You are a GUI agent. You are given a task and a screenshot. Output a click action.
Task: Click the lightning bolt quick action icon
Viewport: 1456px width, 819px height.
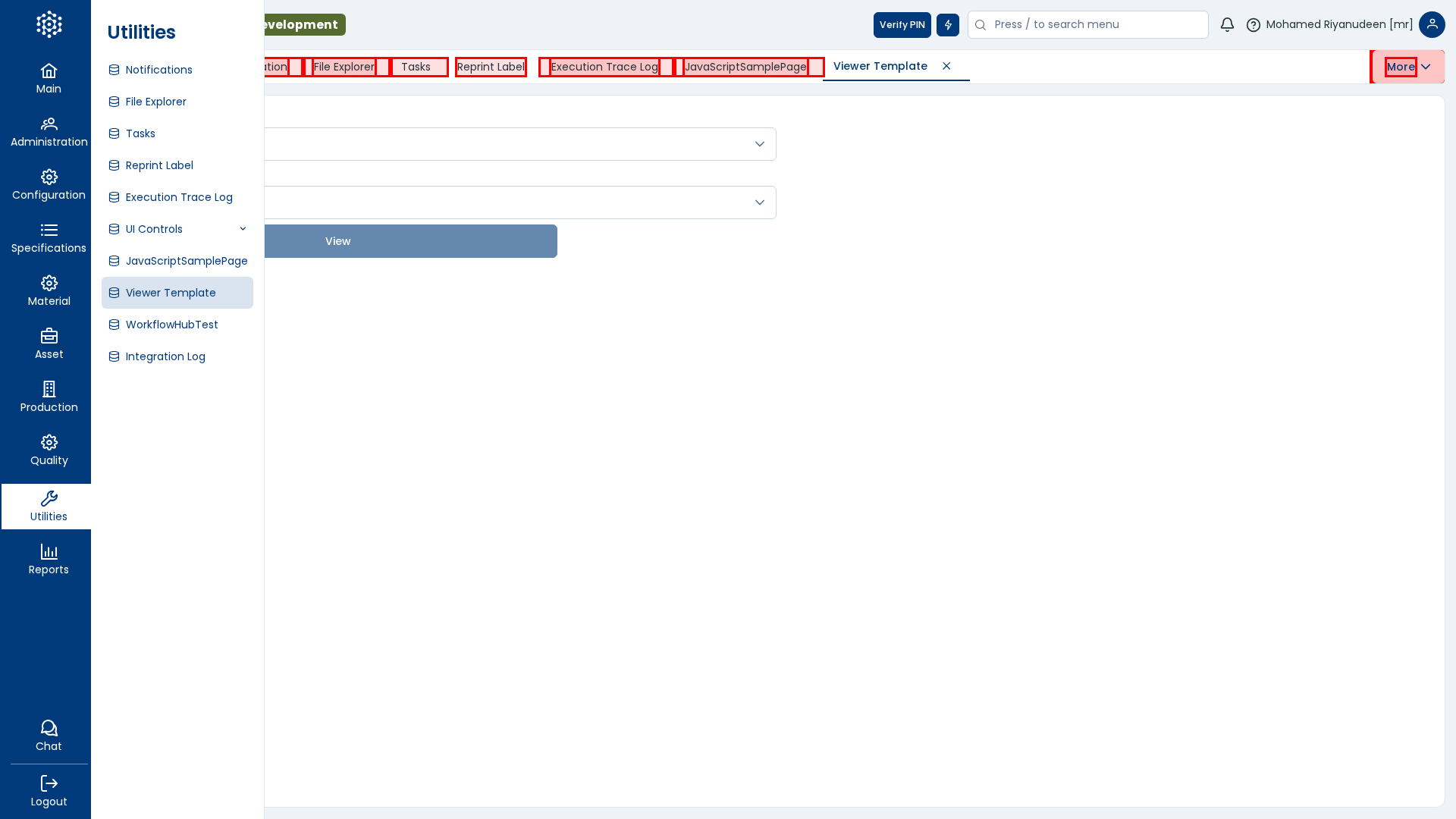pyautogui.click(x=948, y=25)
